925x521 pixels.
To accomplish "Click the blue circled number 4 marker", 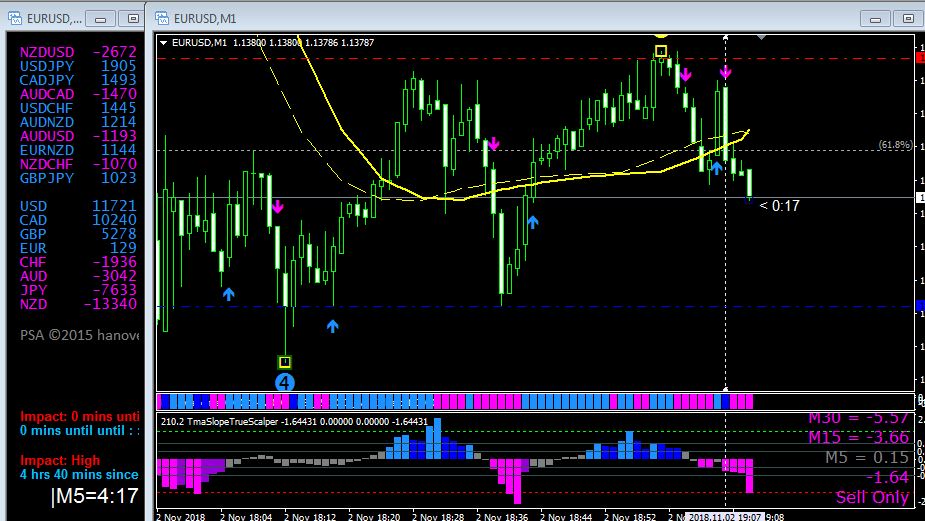I will point(284,382).
